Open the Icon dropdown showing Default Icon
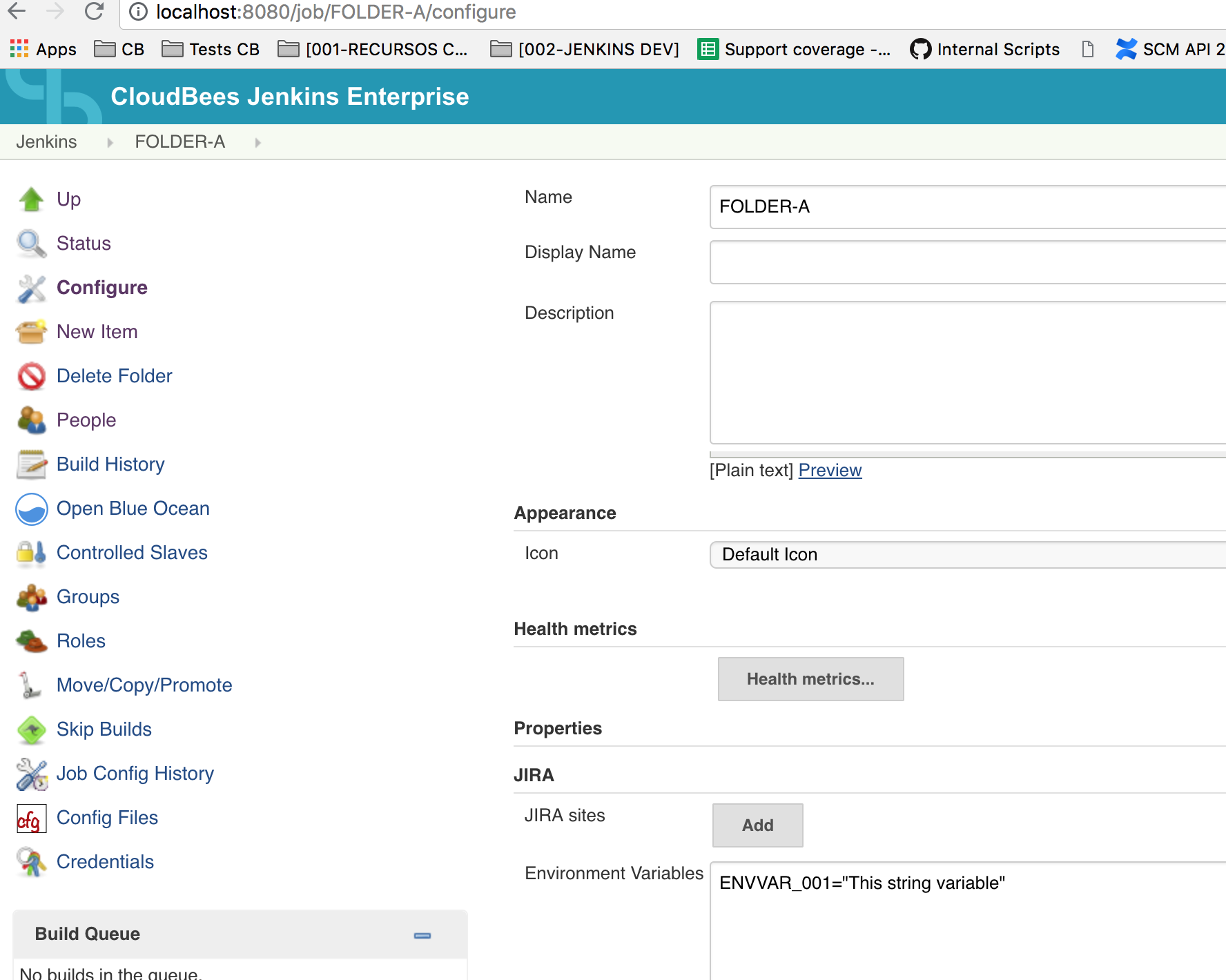Image resolution: width=1226 pixels, height=980 pixels. [x=968, y=555]
